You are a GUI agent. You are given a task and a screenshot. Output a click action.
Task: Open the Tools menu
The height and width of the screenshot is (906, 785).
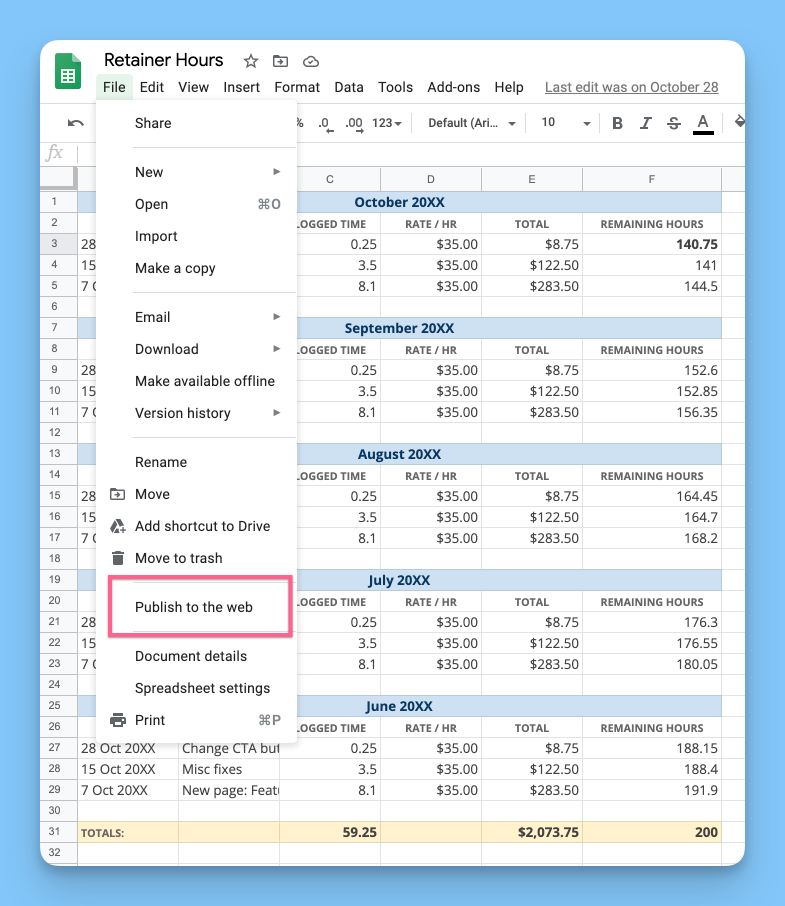click(396, 87)
